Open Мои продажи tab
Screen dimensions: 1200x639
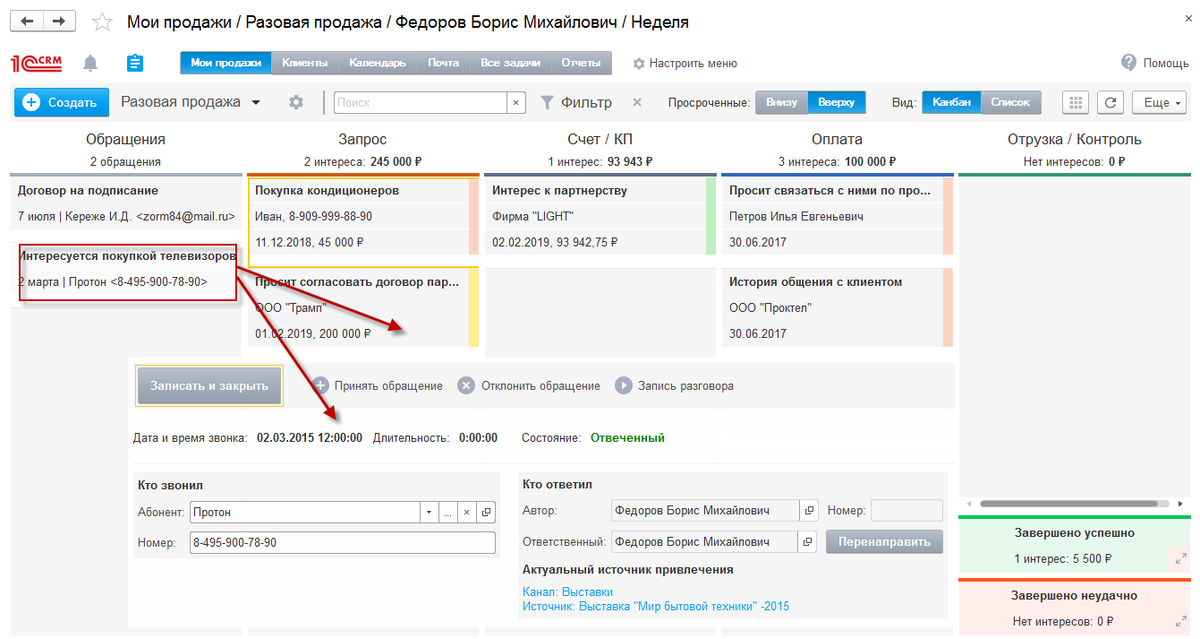tap(226, 63)
